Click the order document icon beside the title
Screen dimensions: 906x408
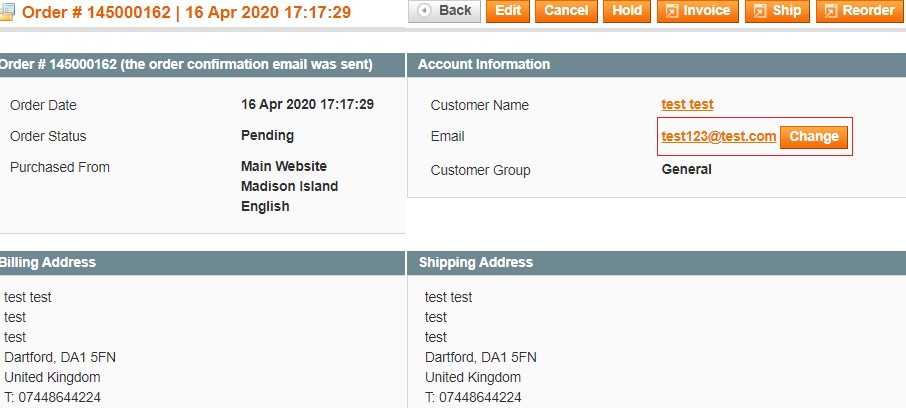coord(8,13)
